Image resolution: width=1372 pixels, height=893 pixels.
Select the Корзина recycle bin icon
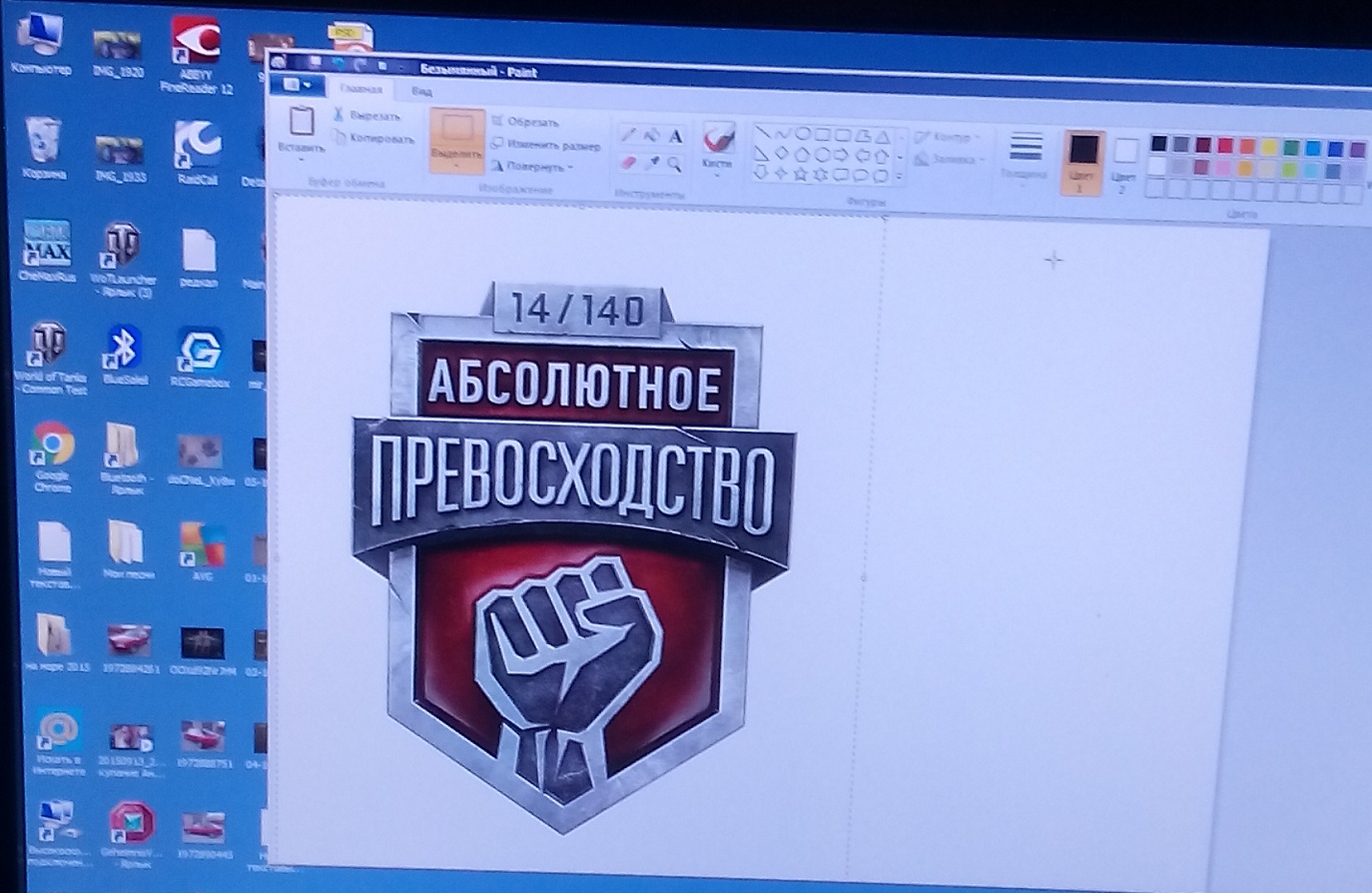pos(43,148)
